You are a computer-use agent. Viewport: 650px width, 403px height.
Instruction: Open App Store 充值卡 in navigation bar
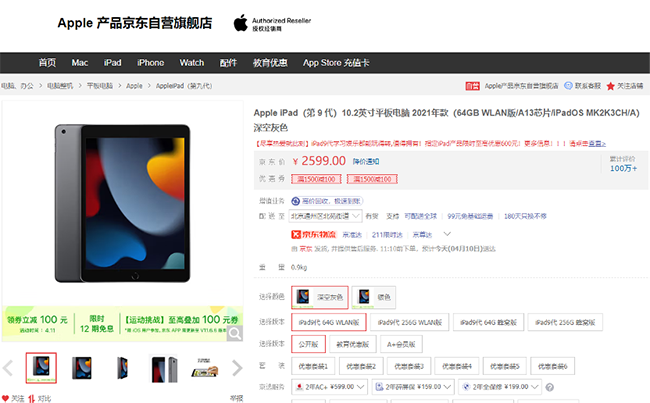click(336, 63)
